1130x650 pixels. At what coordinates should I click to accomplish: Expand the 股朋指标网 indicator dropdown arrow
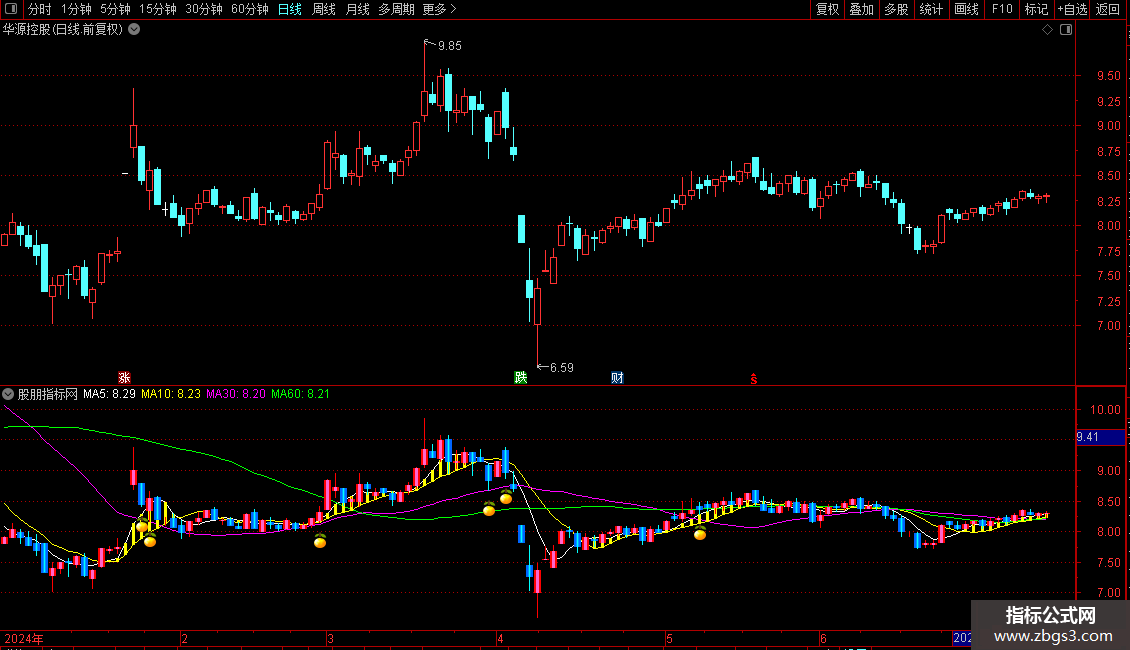[x=8, y=394]
